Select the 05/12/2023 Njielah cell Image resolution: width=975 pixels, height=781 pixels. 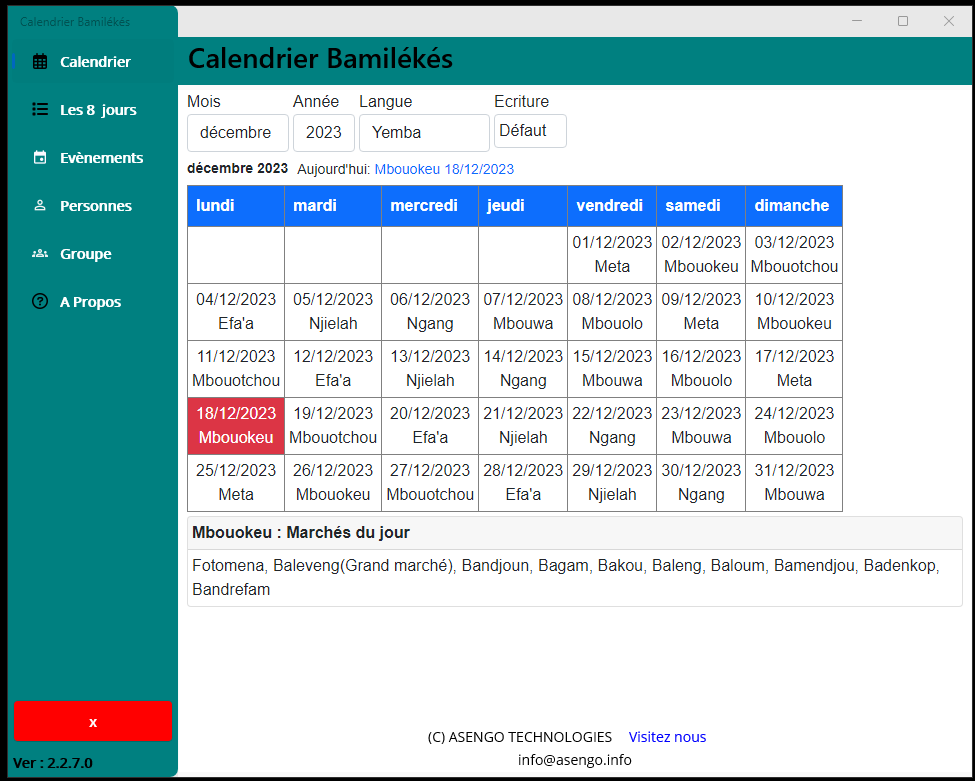(333, 312)
